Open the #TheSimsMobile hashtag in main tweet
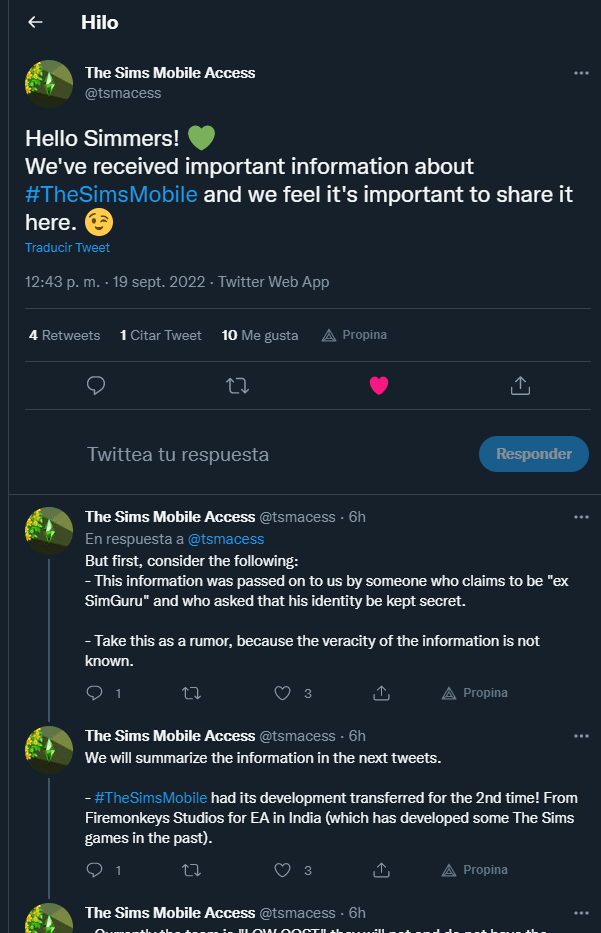Screen dimensions: 601x933 [x=111, y=193]
